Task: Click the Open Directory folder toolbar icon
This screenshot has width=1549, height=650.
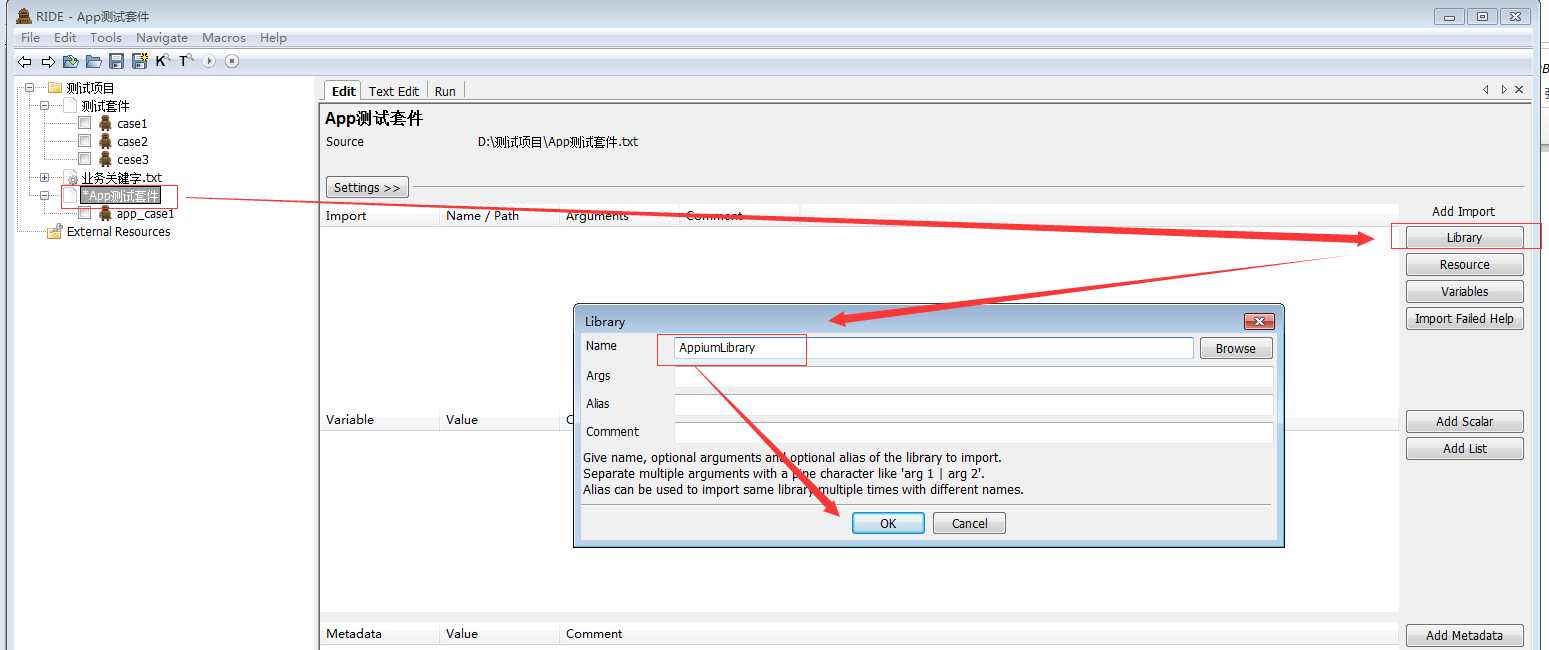Action: click(93, 62)
